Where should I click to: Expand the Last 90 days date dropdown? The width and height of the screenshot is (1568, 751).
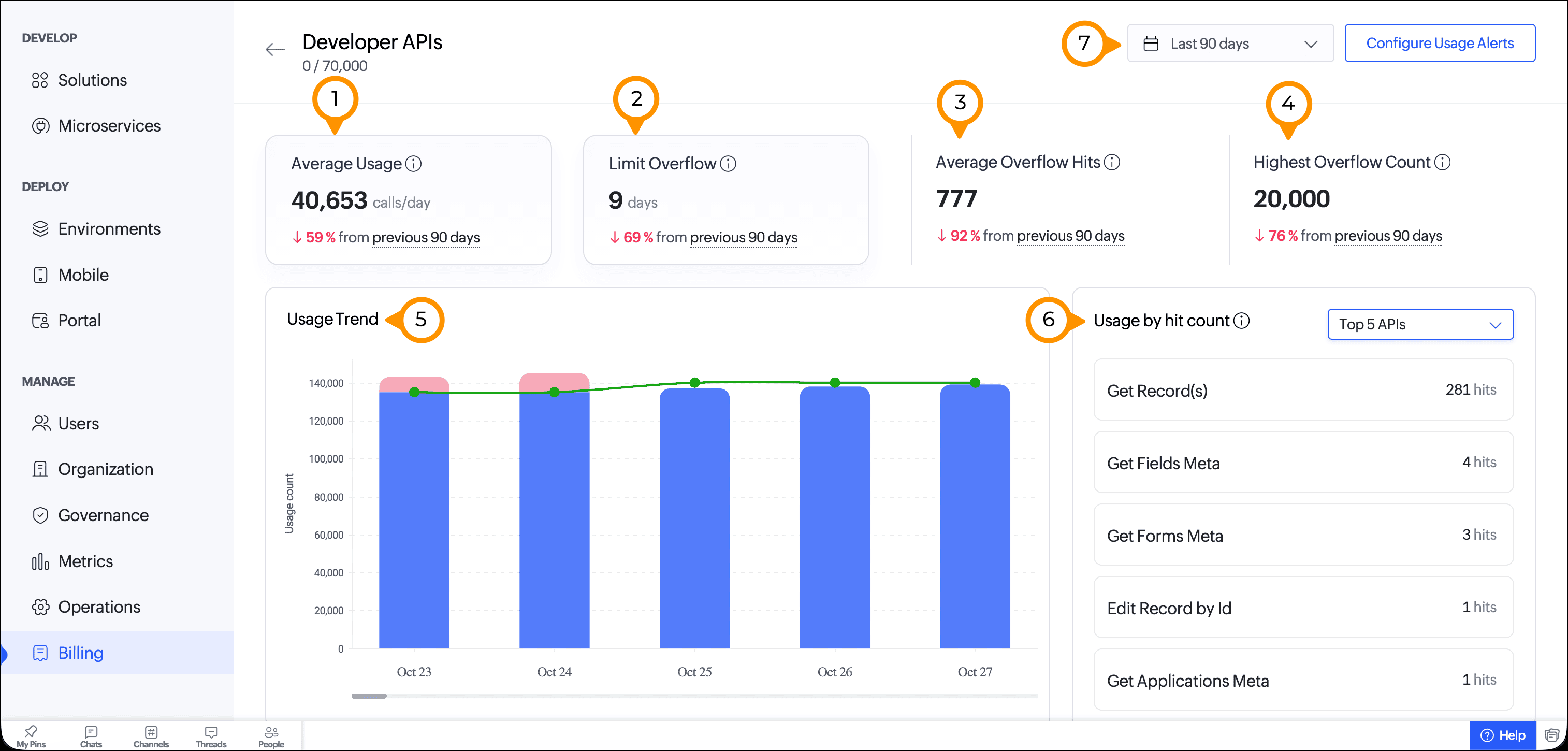click(x=1230, y=44)
